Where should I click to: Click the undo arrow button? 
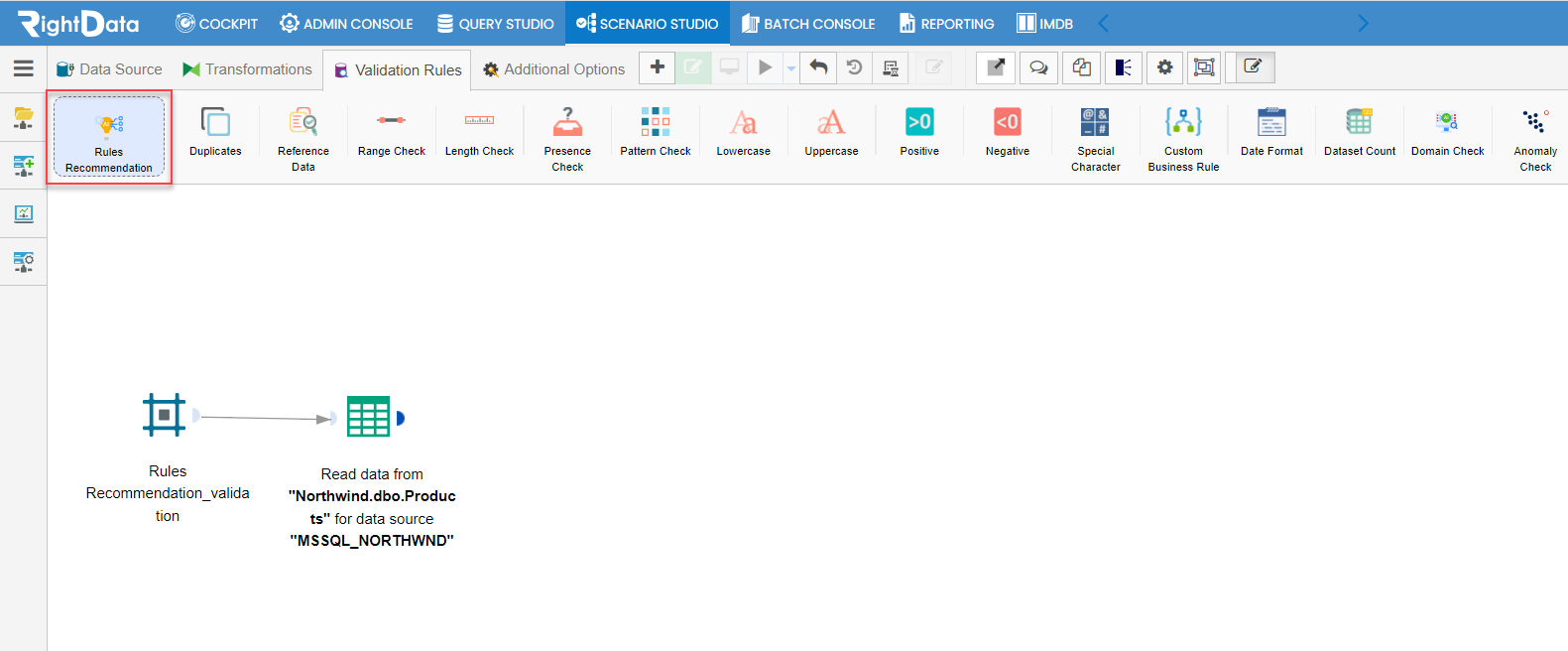point(818,67)
